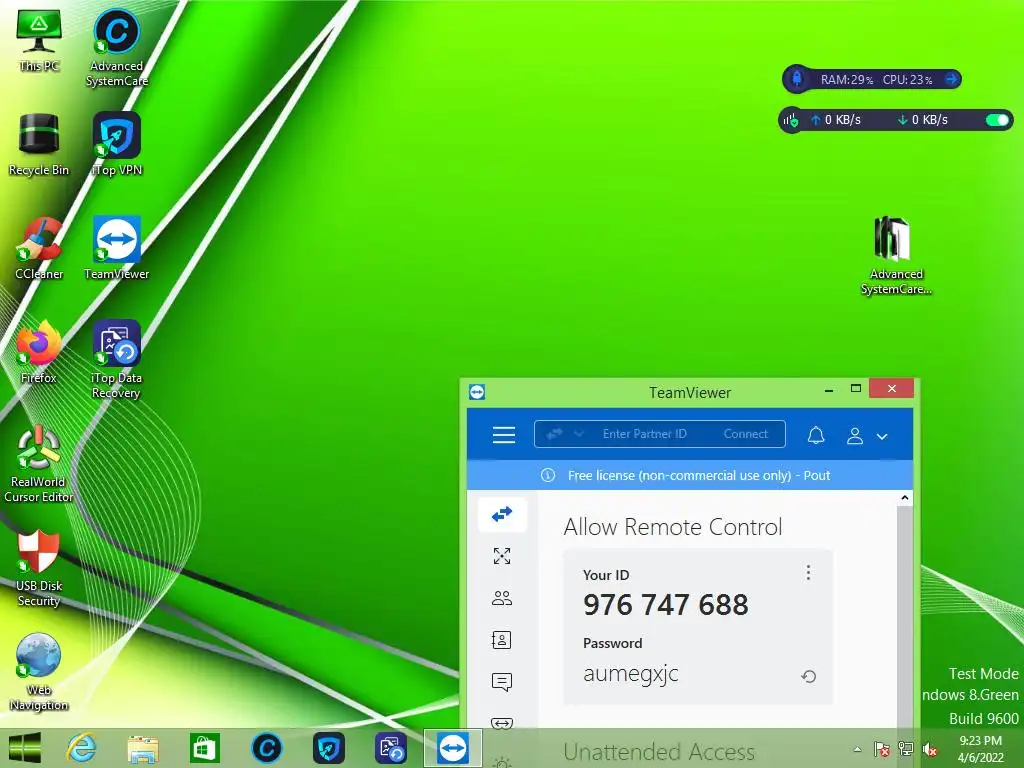Click ID number 976 747 688
This screenshot has width=1024, height=768.
click(665, 605)
